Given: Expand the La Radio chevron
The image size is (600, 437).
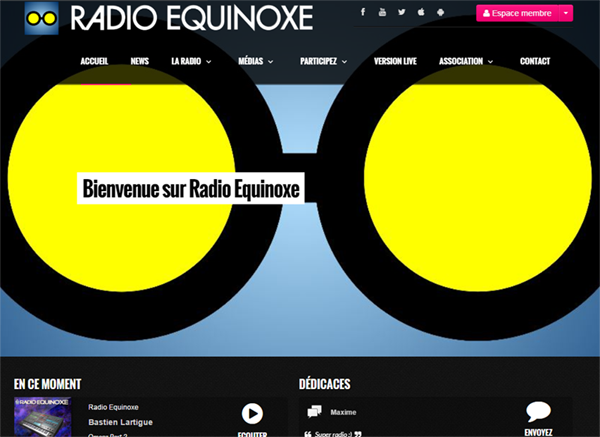Looking at the screenshot, I should (x=209, y=62).
